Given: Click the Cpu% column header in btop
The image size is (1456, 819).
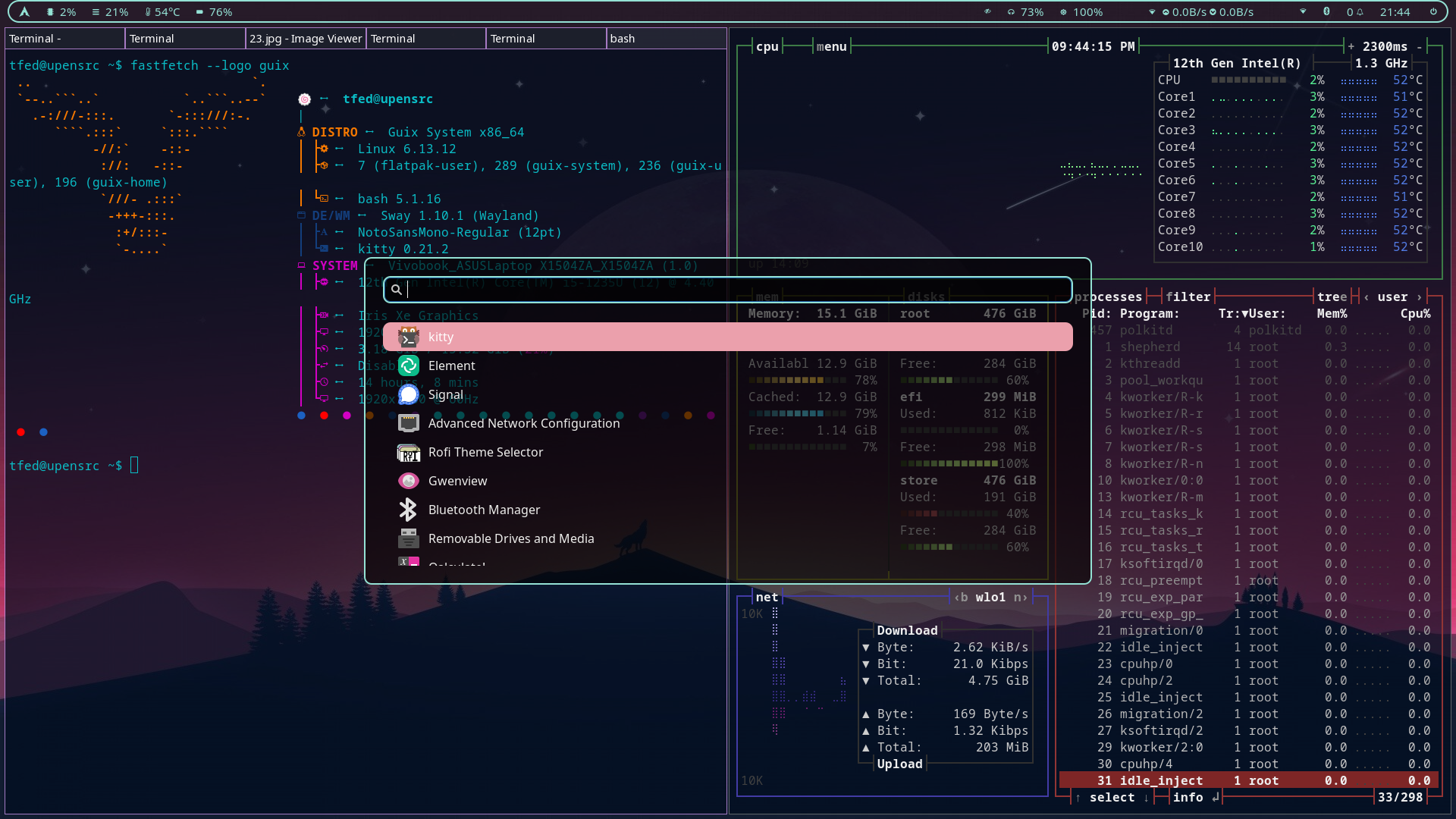Looking at the screenshot, I should pos(1415,313).
